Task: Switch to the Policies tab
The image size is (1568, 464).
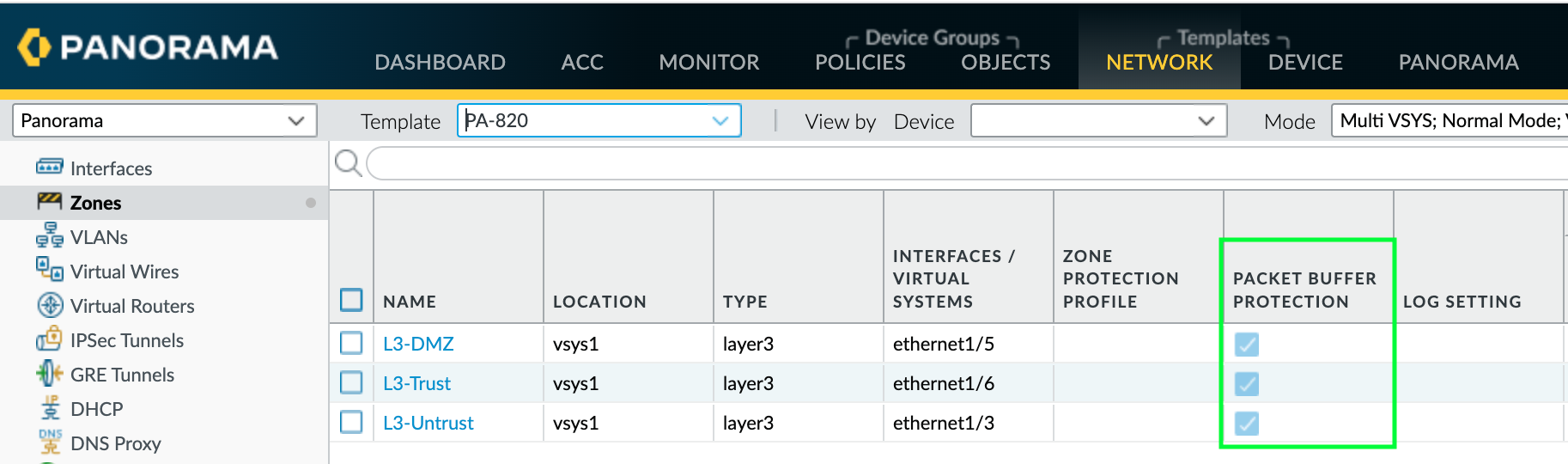Action: pyautogui.click(x=860, y=63)
